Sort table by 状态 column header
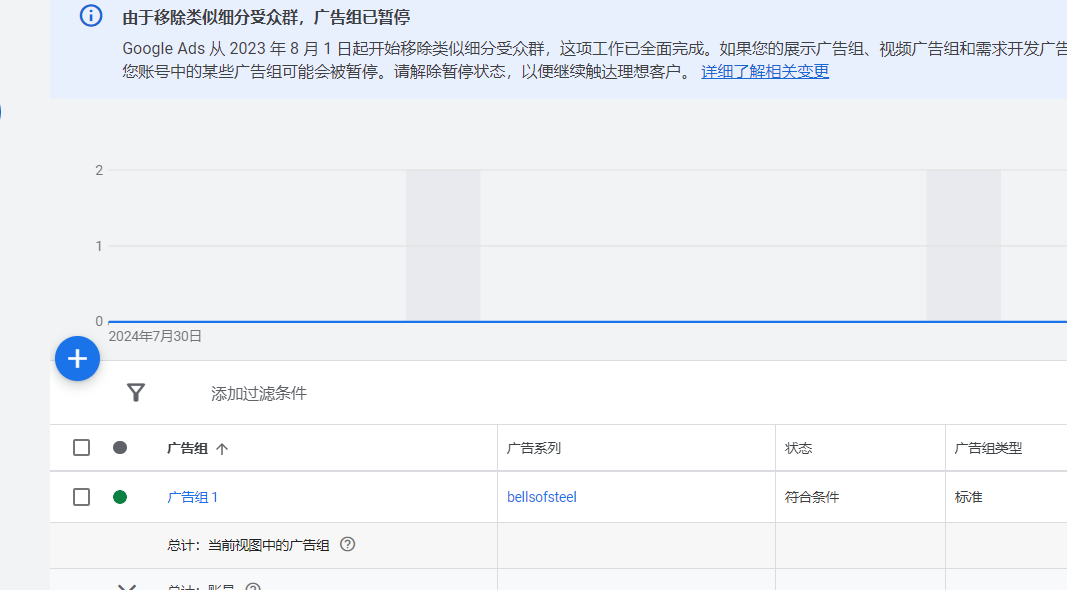The image size is (1067, 590). (799, 448)
